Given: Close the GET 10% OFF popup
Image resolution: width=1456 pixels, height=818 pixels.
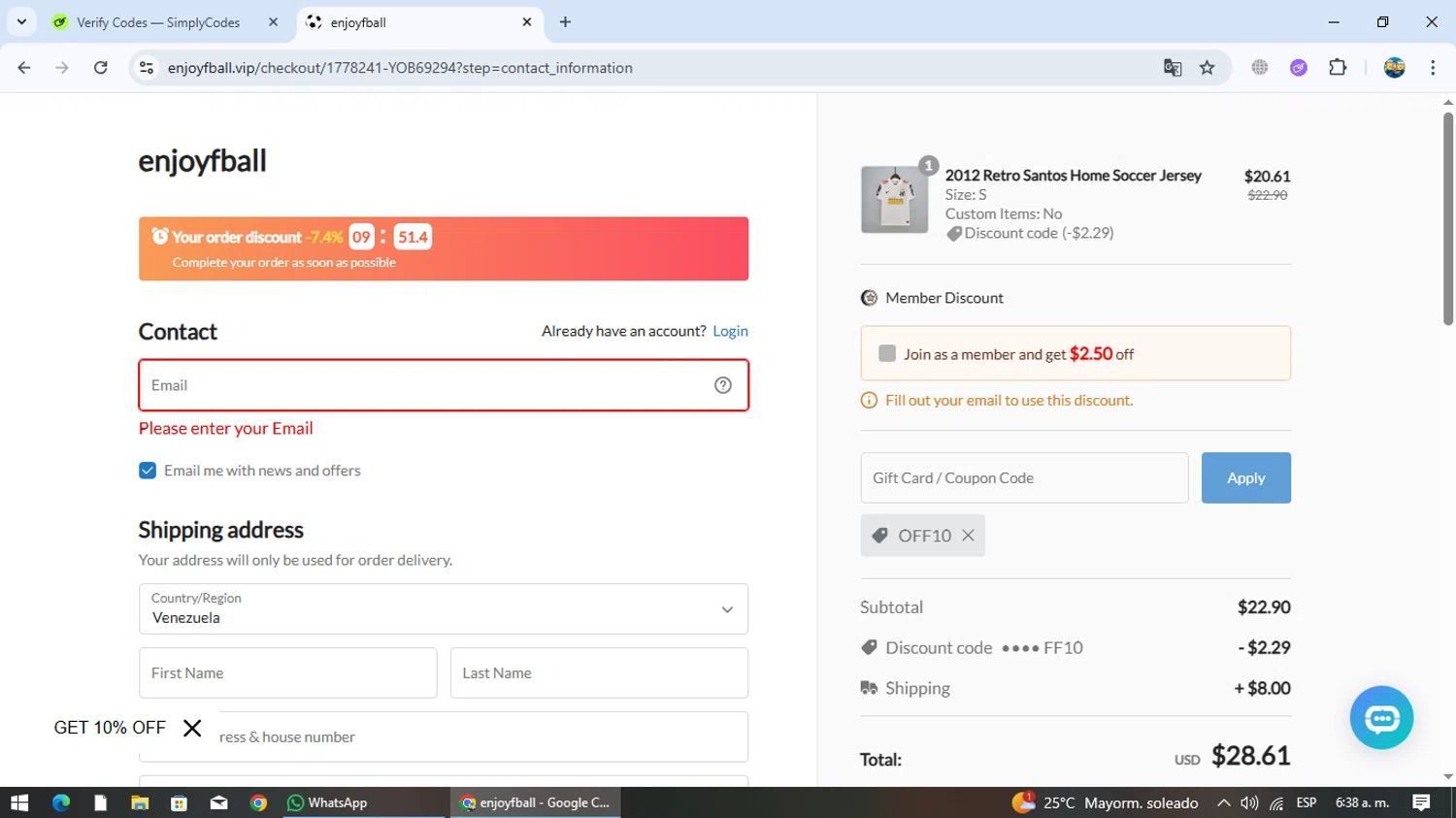Looking at the screenshot, I should (x=192, y=728).
